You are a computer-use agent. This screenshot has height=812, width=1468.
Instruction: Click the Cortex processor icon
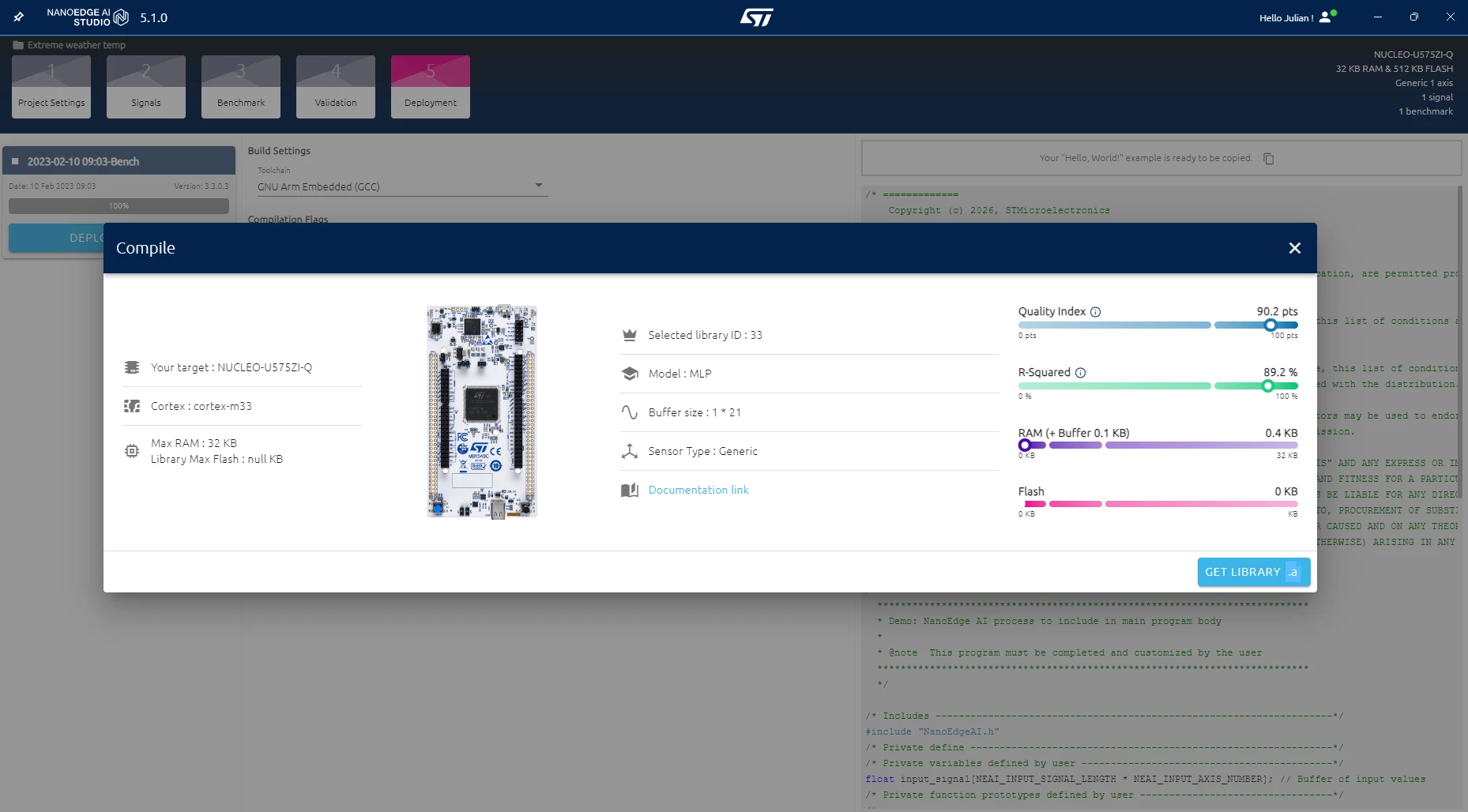click(x=132, y=406)
